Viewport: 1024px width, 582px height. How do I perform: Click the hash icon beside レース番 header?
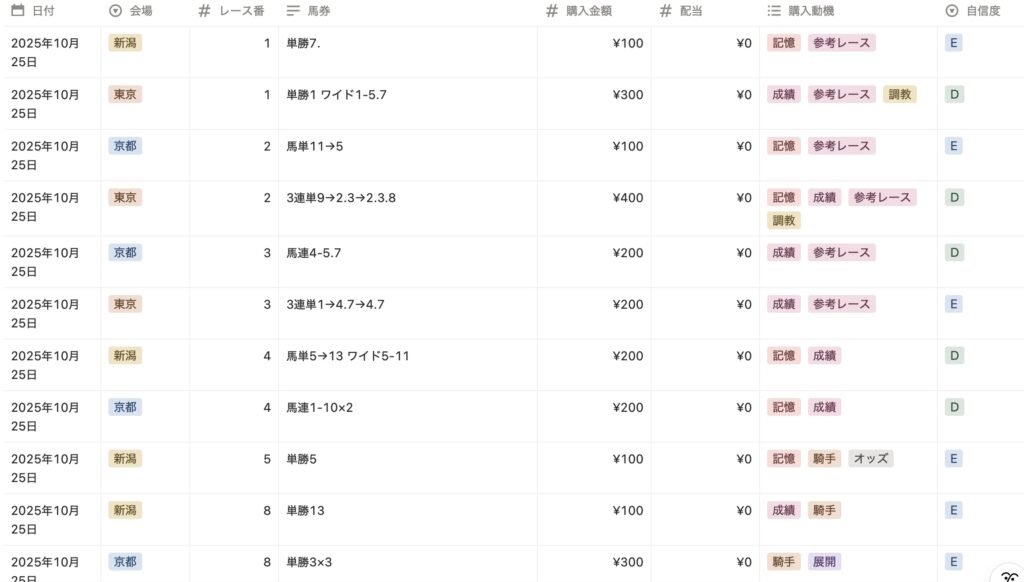pyautogui.click(x=204, y=11)
